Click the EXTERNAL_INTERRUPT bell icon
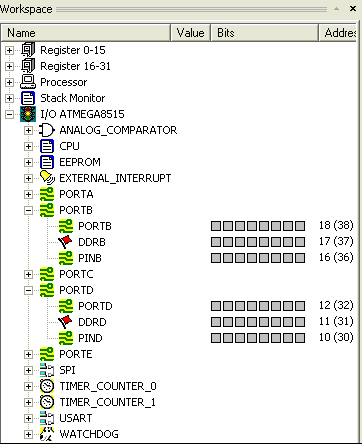362x445 pixels. [47, 178]
